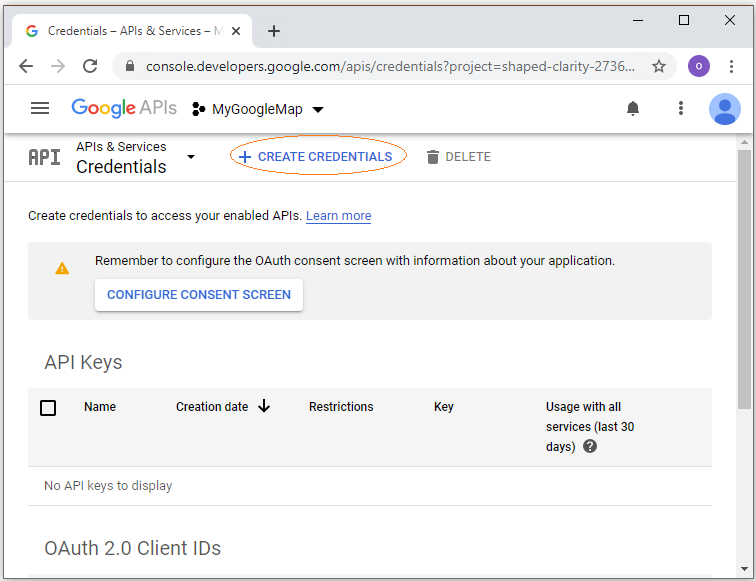Viewport: 756px width, 581px height.
Task: Click the browser forward arrow
Action: coord(58,66)
